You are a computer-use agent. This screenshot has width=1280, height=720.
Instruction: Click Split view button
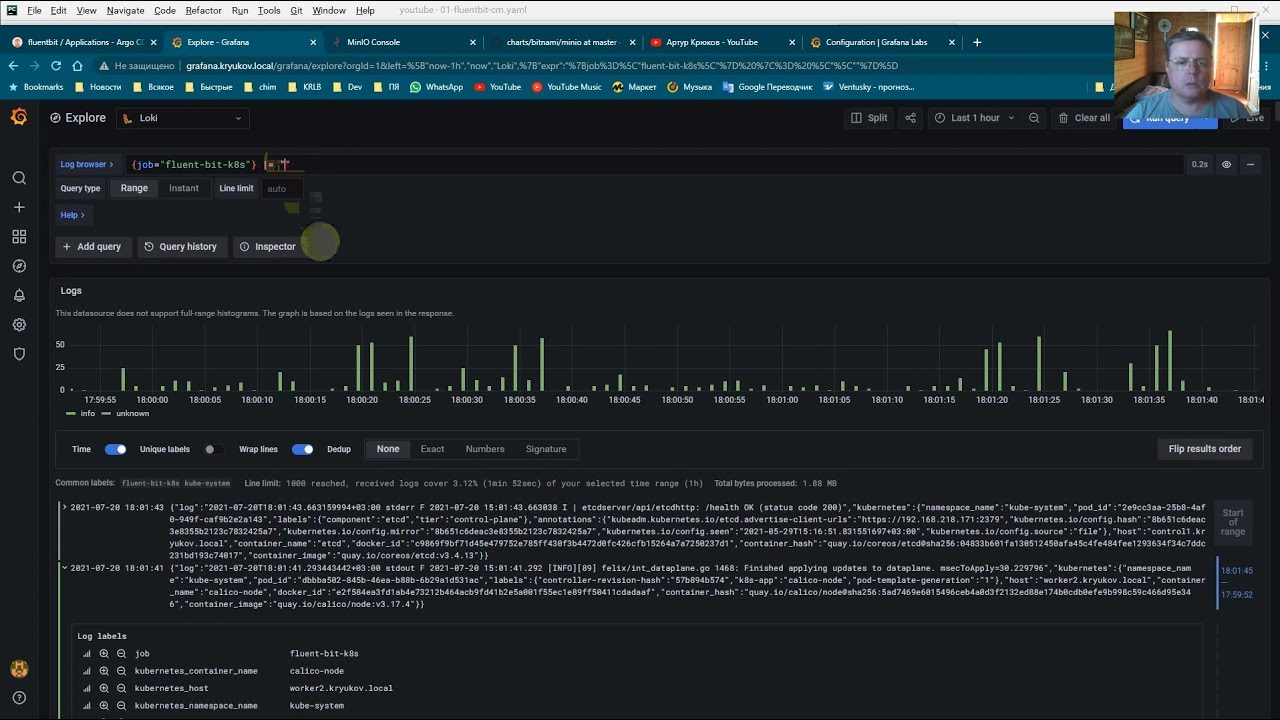(x=869, y=118)
